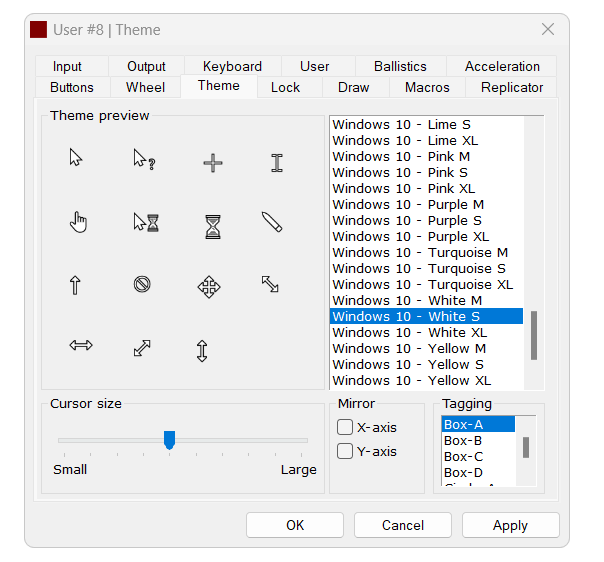Click the theme list scrollbar thumb
Viewport: 604px width, 562px height.
point(534,334)
